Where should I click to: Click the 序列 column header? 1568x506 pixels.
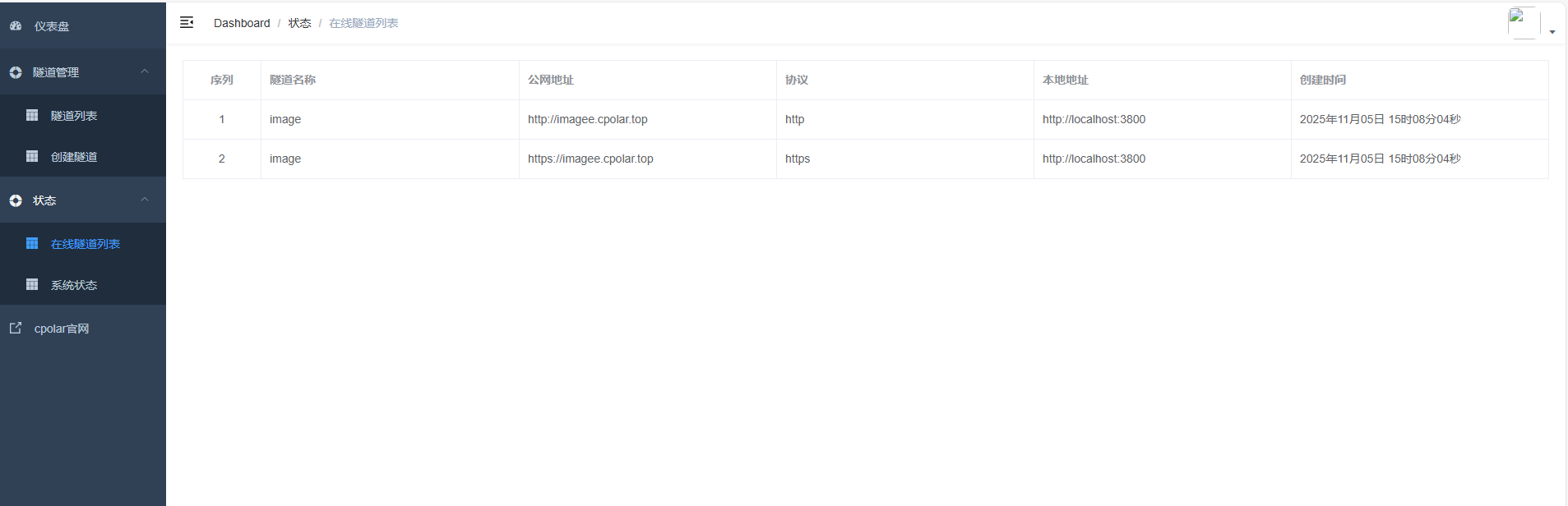pyautogui.click(x=222, y=80)
